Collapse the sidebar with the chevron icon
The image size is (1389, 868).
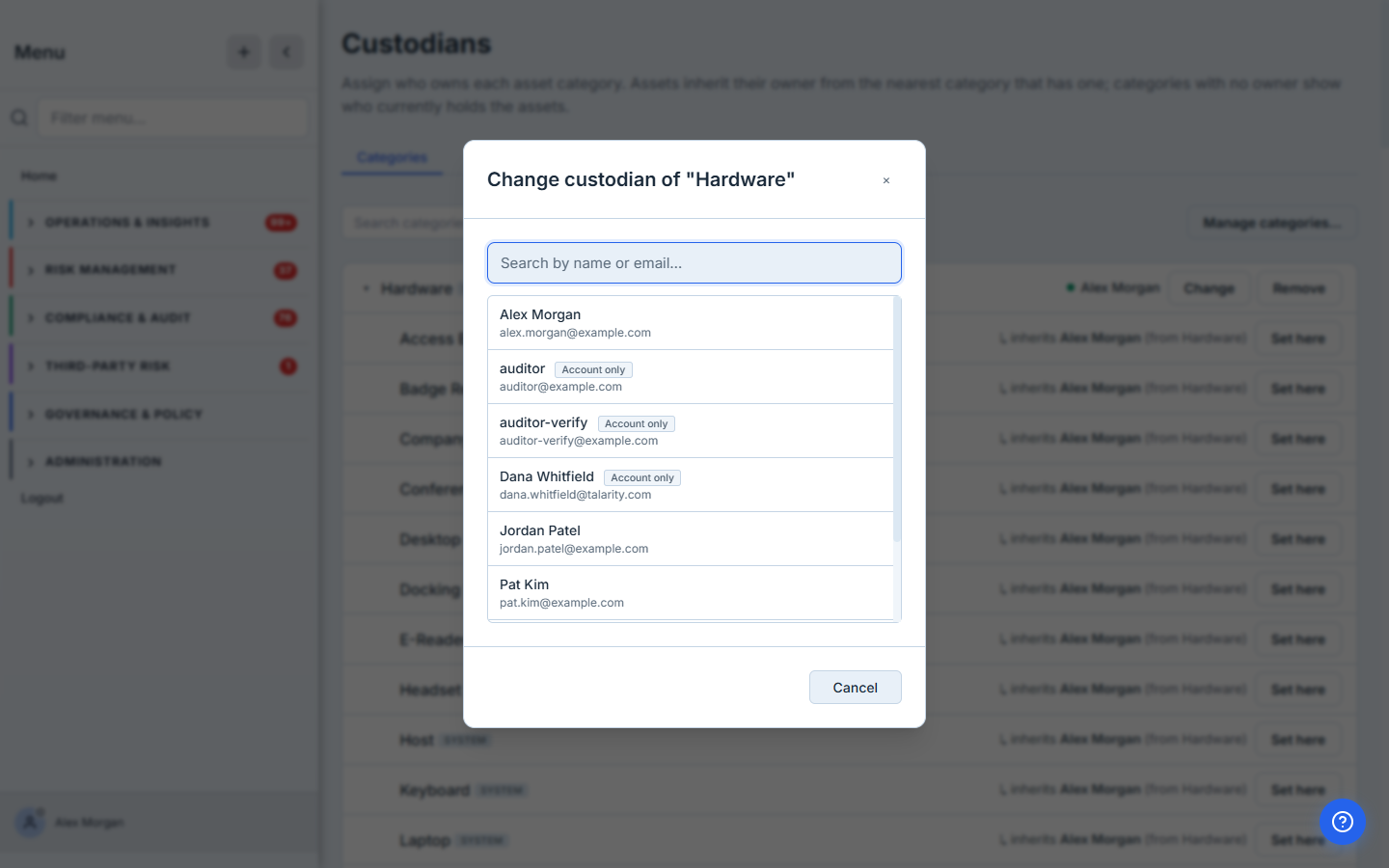pos(286,52)
